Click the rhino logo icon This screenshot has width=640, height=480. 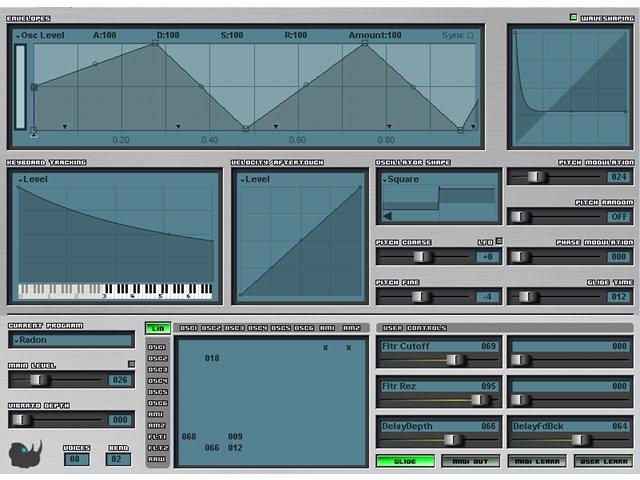tap(27, 452)
